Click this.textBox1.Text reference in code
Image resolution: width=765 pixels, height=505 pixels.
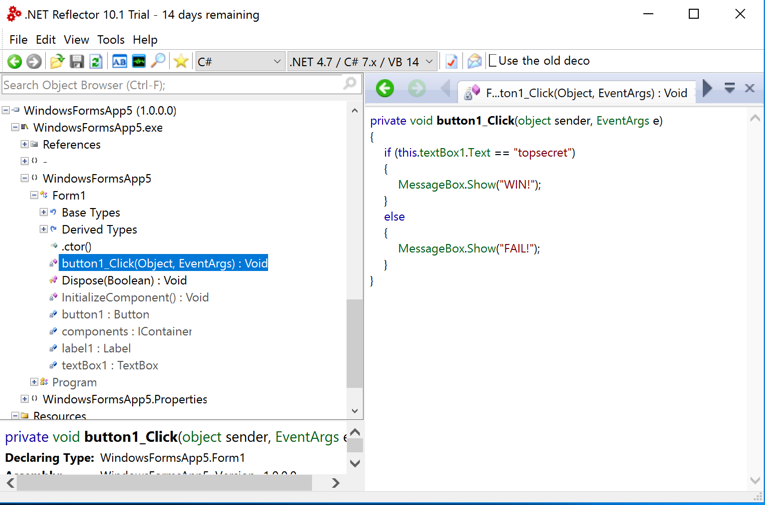[443, 153]
